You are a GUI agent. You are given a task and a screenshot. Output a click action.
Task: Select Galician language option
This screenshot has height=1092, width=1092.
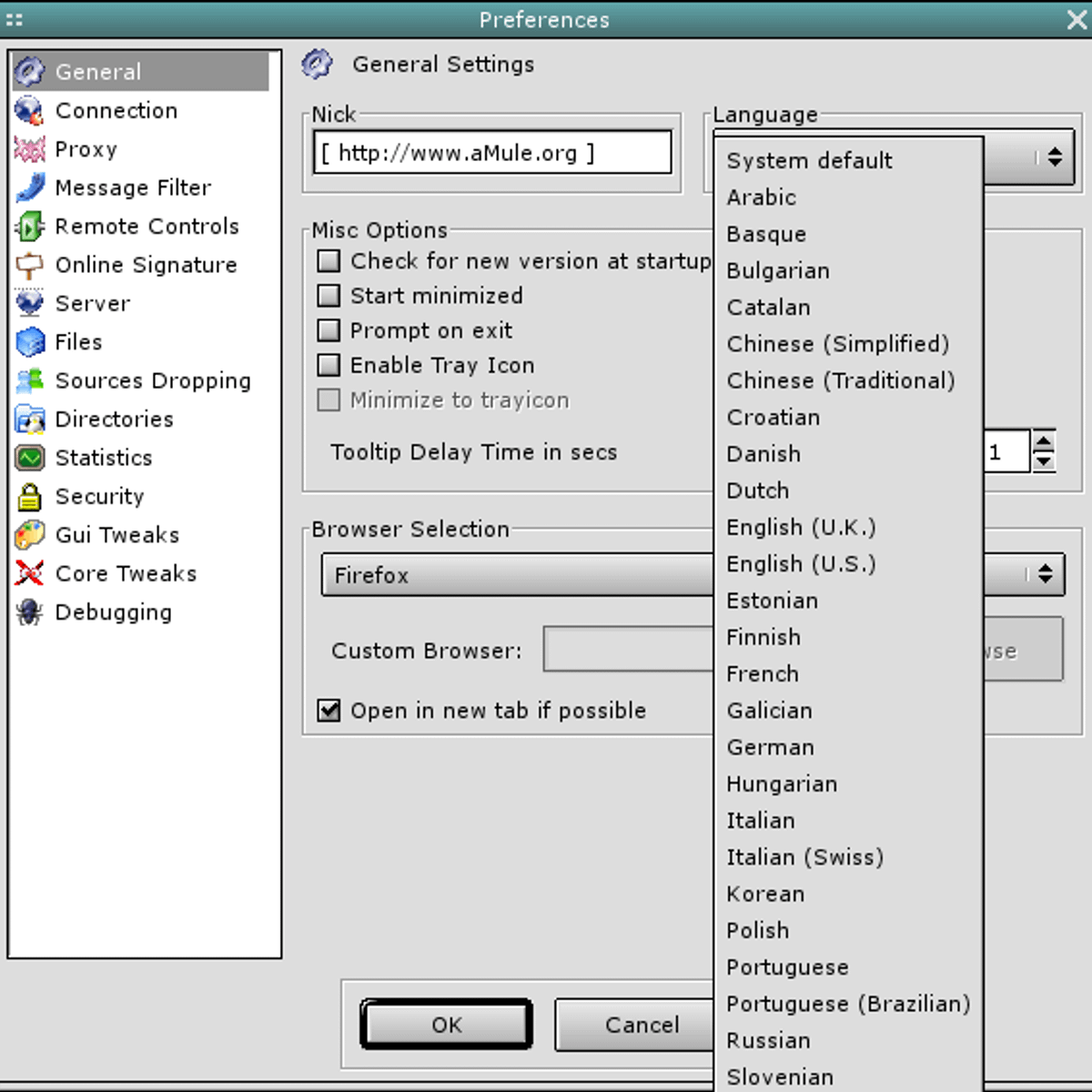pos(848,711)
